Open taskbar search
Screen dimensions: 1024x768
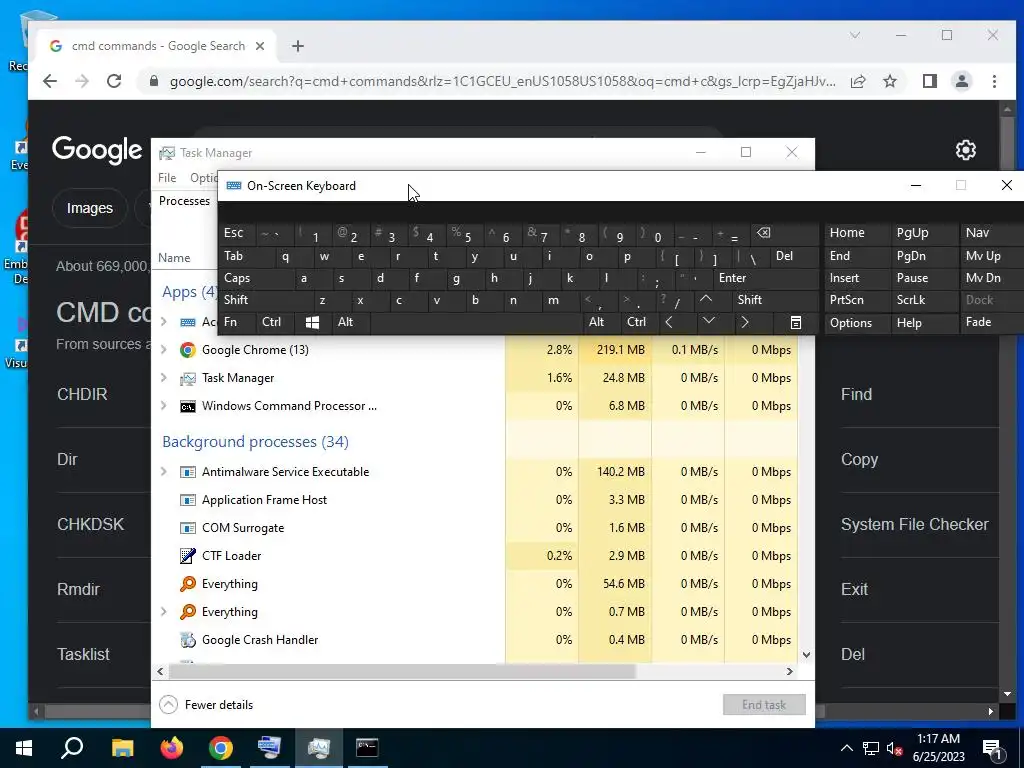tap(72, 748)
